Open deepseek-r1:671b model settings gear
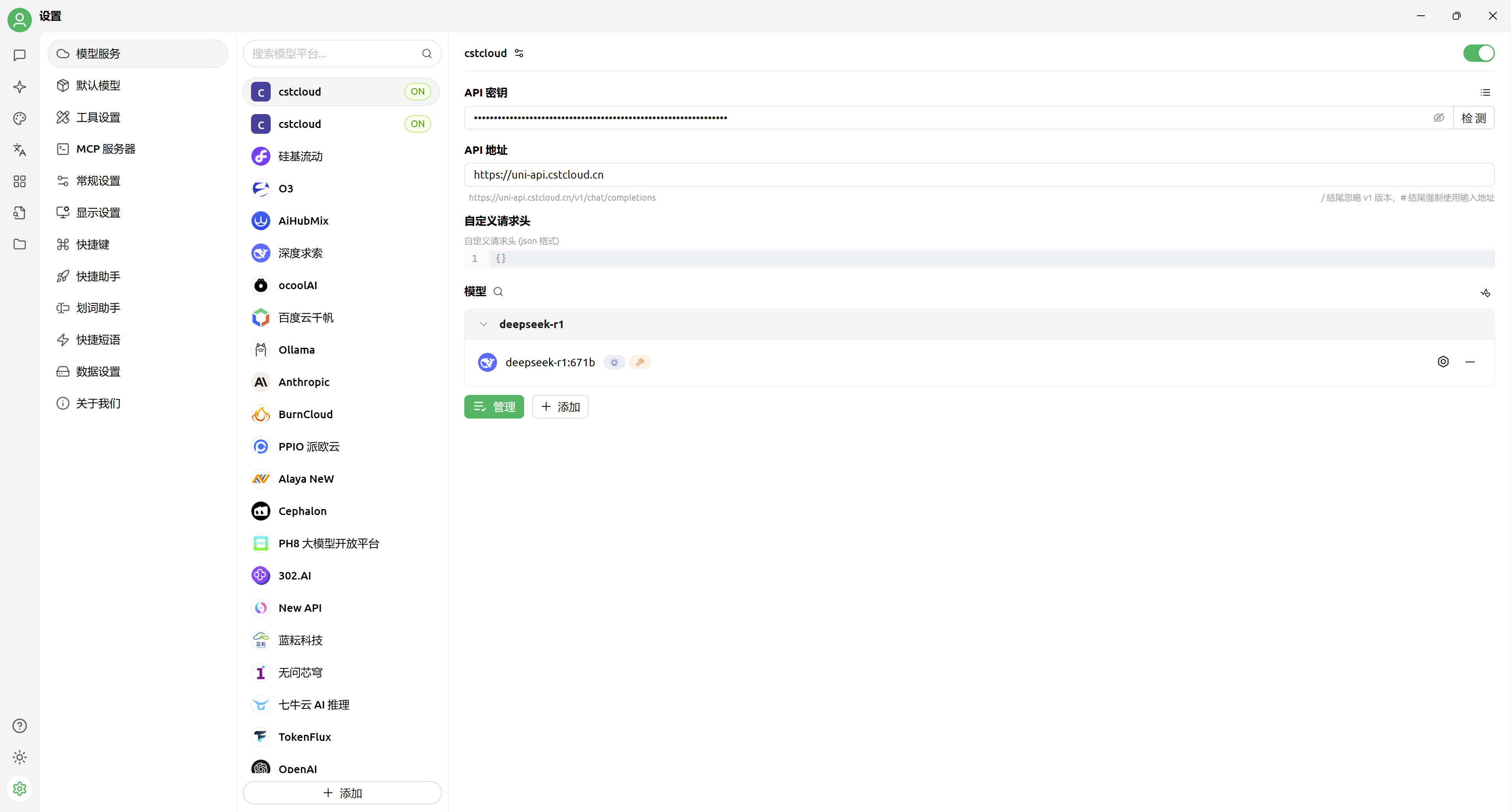Viewport: 1511px width, 812px height. 1443,362
